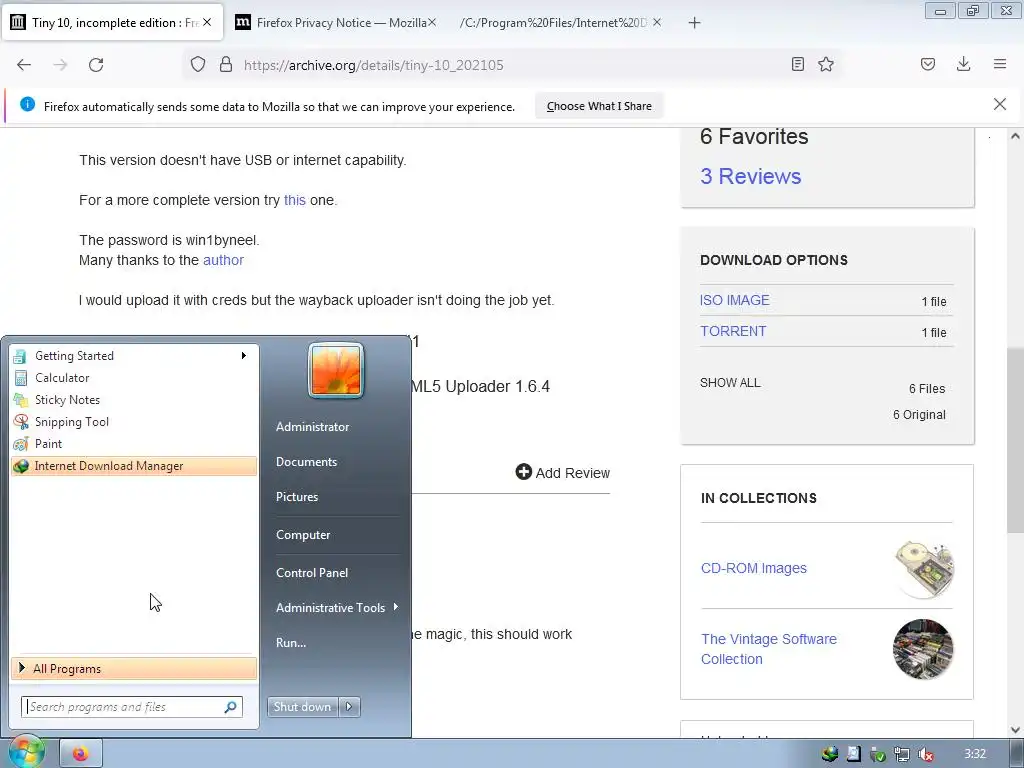Reload the page with the refresh icon
The height and width of the screenshot is (768, 1024).
[x=96, y=65]
